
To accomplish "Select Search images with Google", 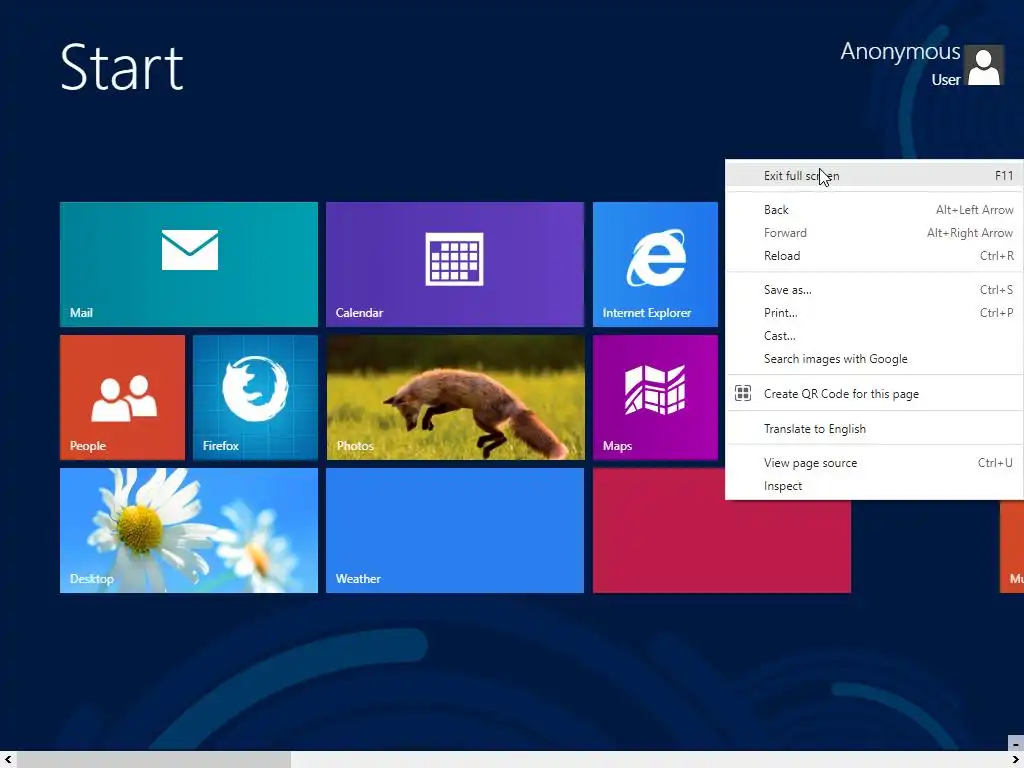I will pos(874,359).
